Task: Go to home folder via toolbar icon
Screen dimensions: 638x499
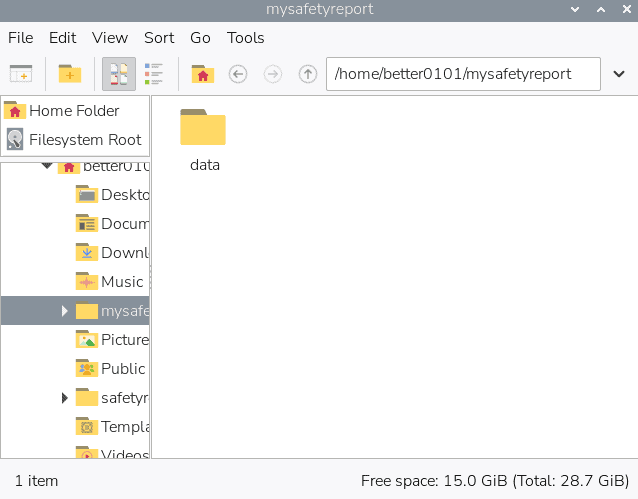Action: [203, 74]
